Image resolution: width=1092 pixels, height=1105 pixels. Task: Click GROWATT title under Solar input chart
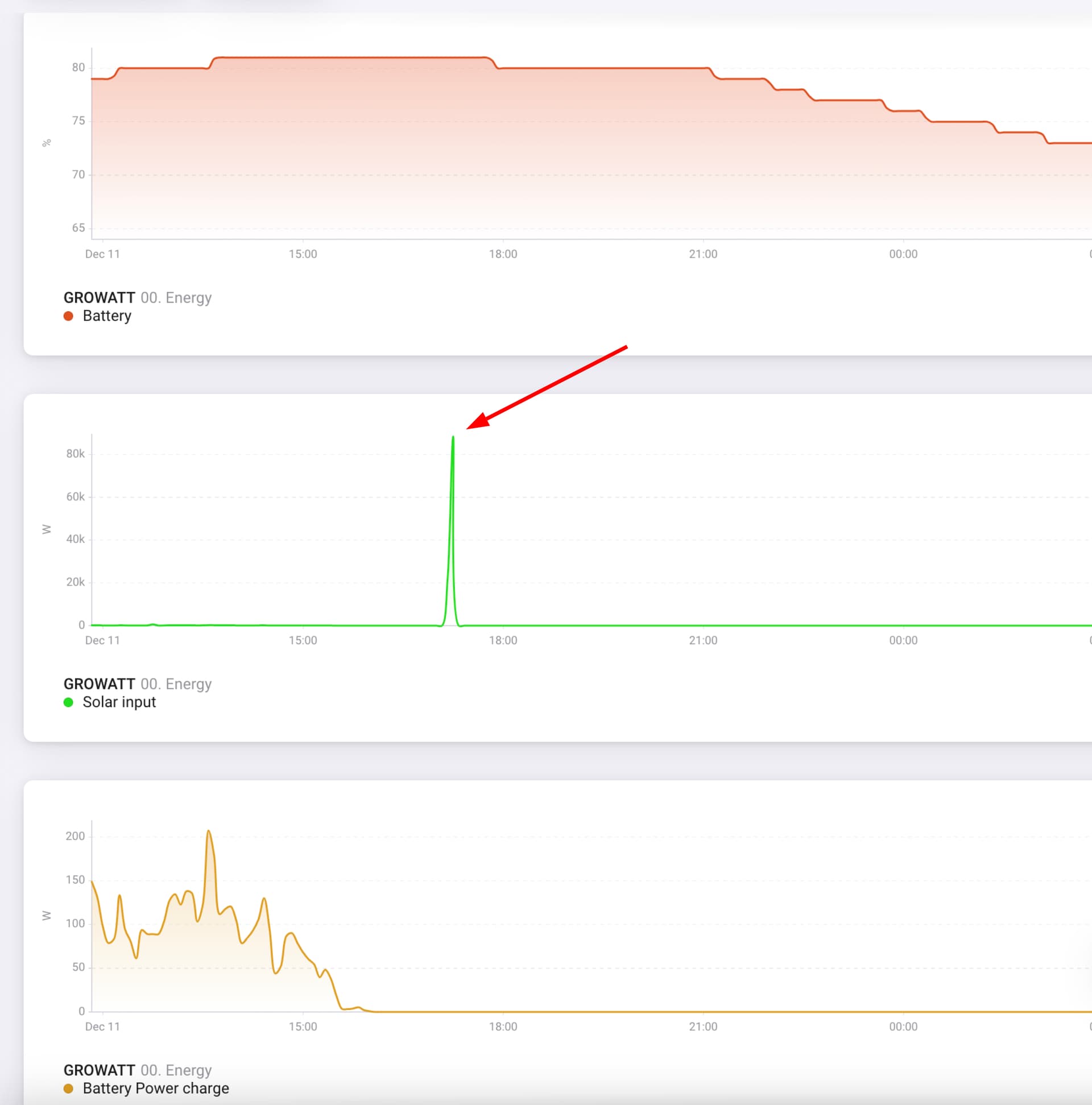click(99, 684)
